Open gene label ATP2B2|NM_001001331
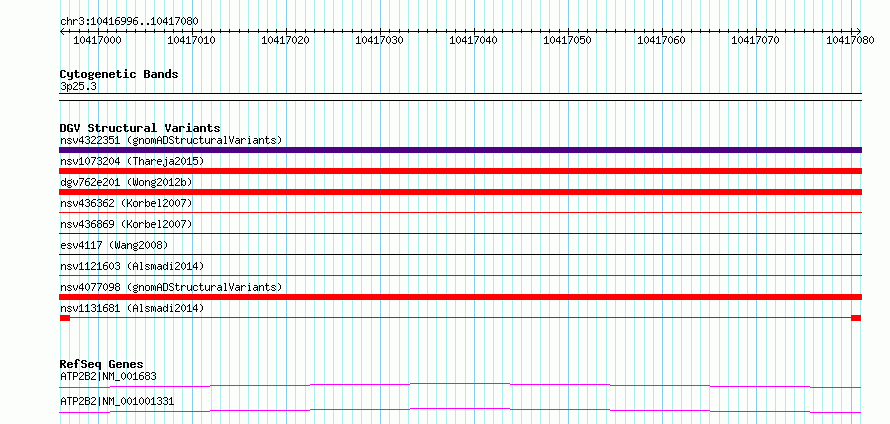 pyautogui.click(x=117, y=402)
